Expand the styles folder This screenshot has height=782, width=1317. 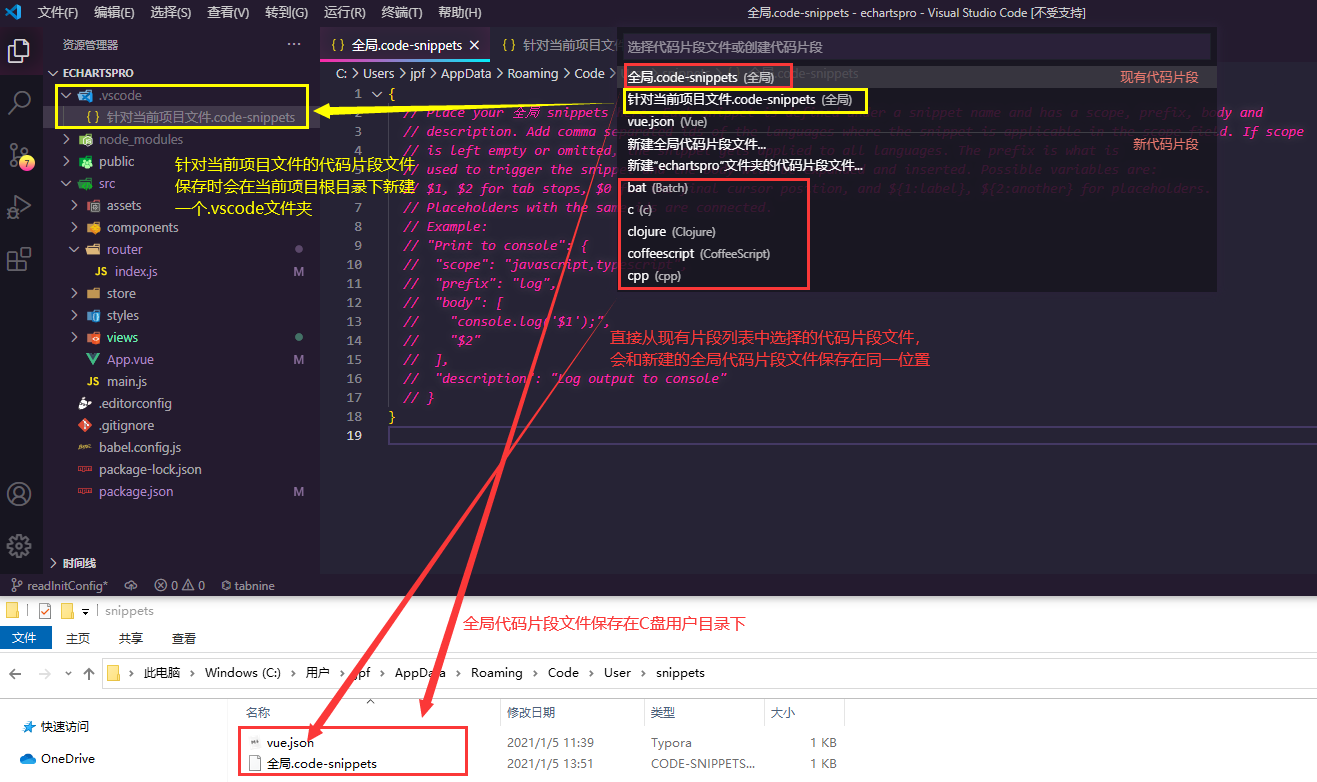74,315
